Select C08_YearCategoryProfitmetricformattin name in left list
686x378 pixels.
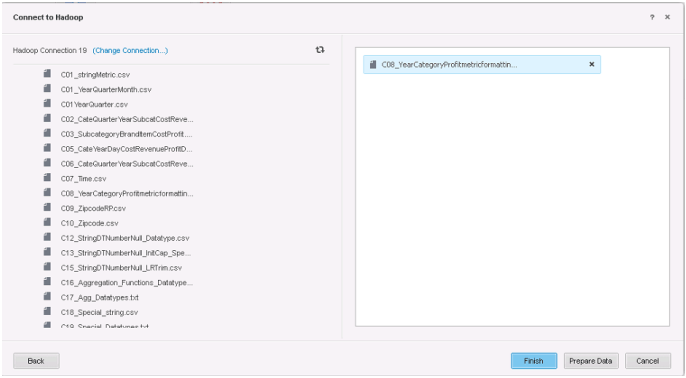(127, 194)
